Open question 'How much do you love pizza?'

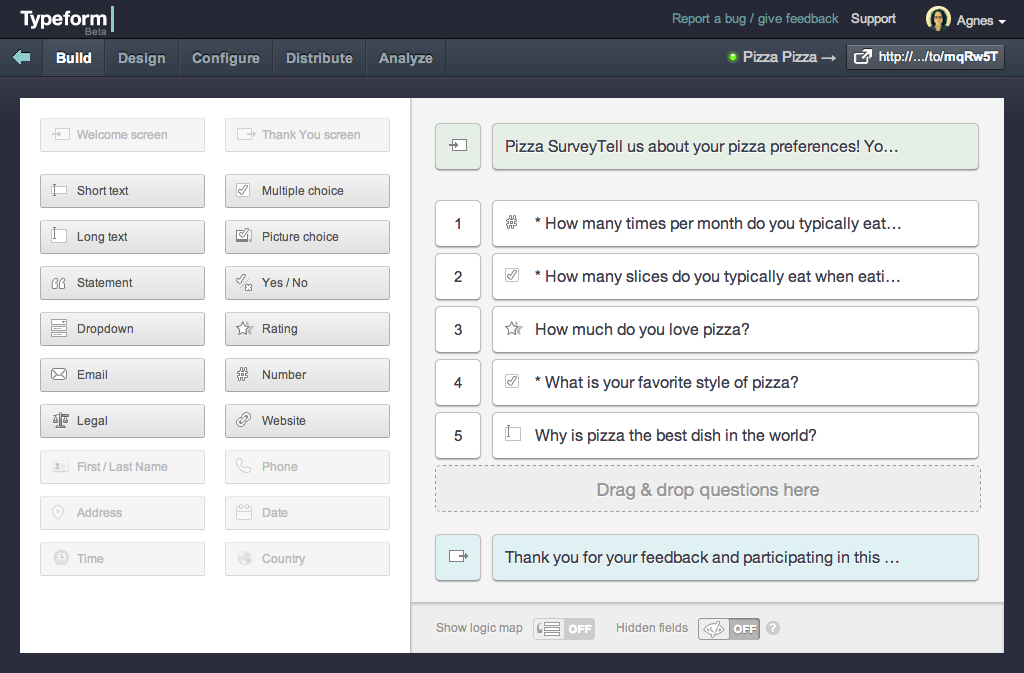[x=735, y=329]
